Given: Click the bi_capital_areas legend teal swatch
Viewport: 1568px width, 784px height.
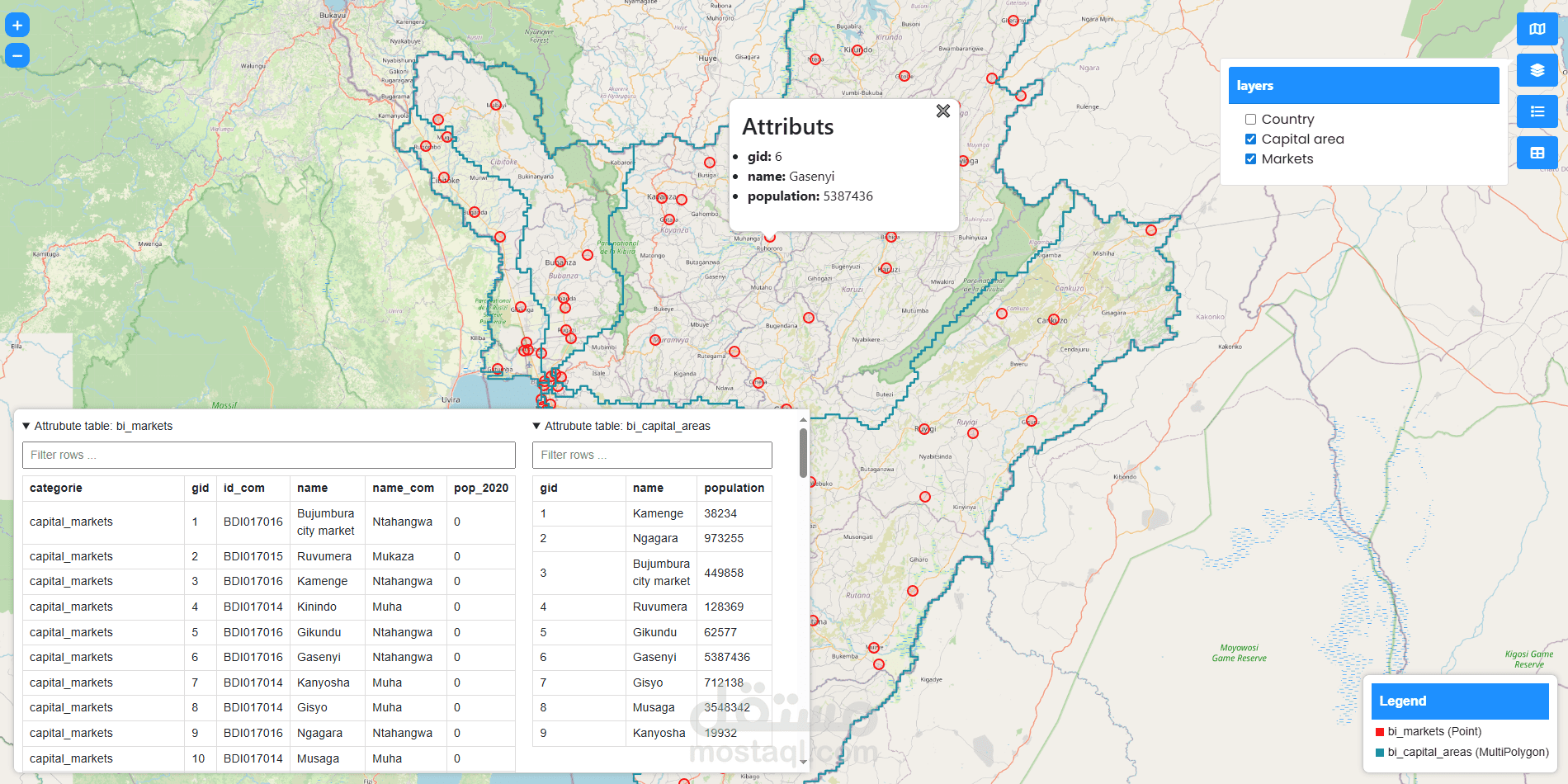Looking at the screenshot, I should (x=1380, y=753).
